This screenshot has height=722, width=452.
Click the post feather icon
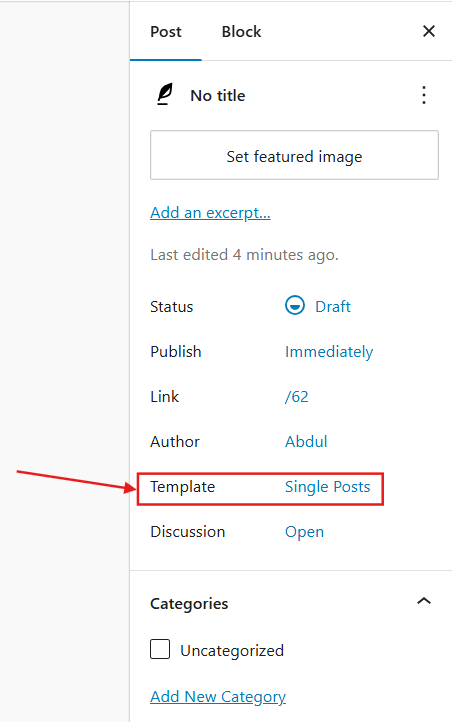point(165,94)
